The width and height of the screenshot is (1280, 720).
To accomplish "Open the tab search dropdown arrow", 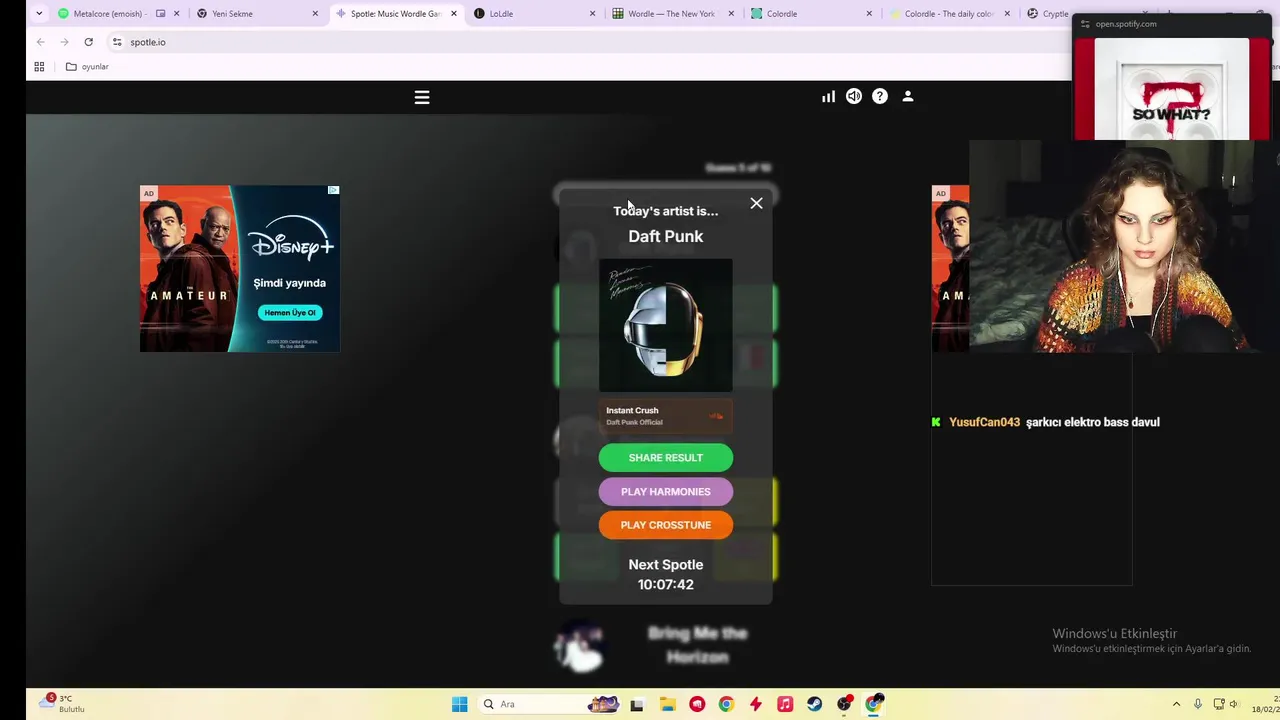I will coord(39,14).
